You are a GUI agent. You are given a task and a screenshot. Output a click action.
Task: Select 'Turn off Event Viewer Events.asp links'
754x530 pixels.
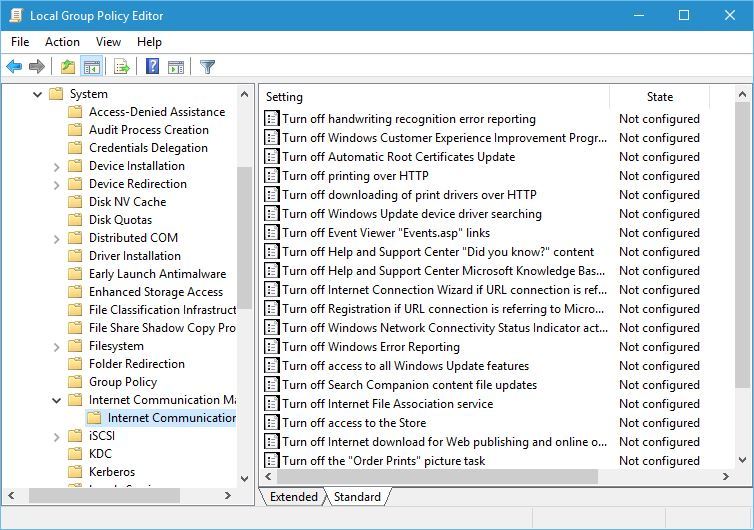tap(386, 233)
